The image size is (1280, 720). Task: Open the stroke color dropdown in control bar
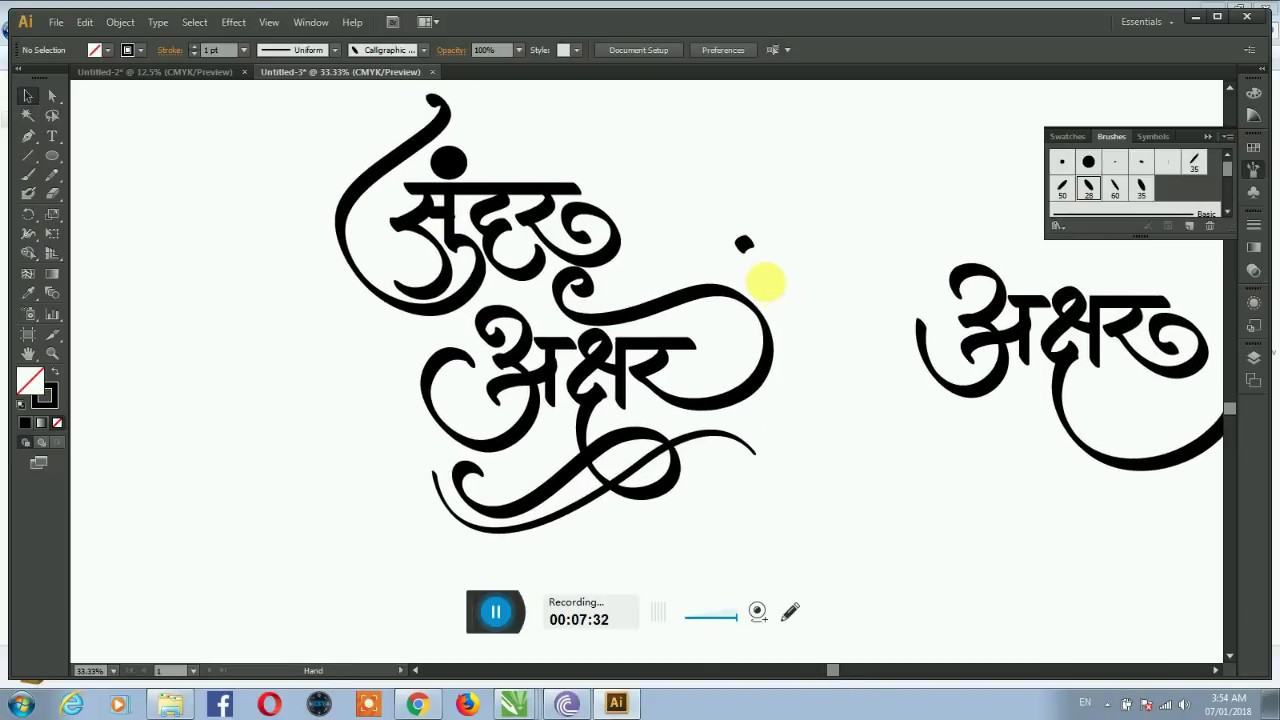tap(140, 50)
